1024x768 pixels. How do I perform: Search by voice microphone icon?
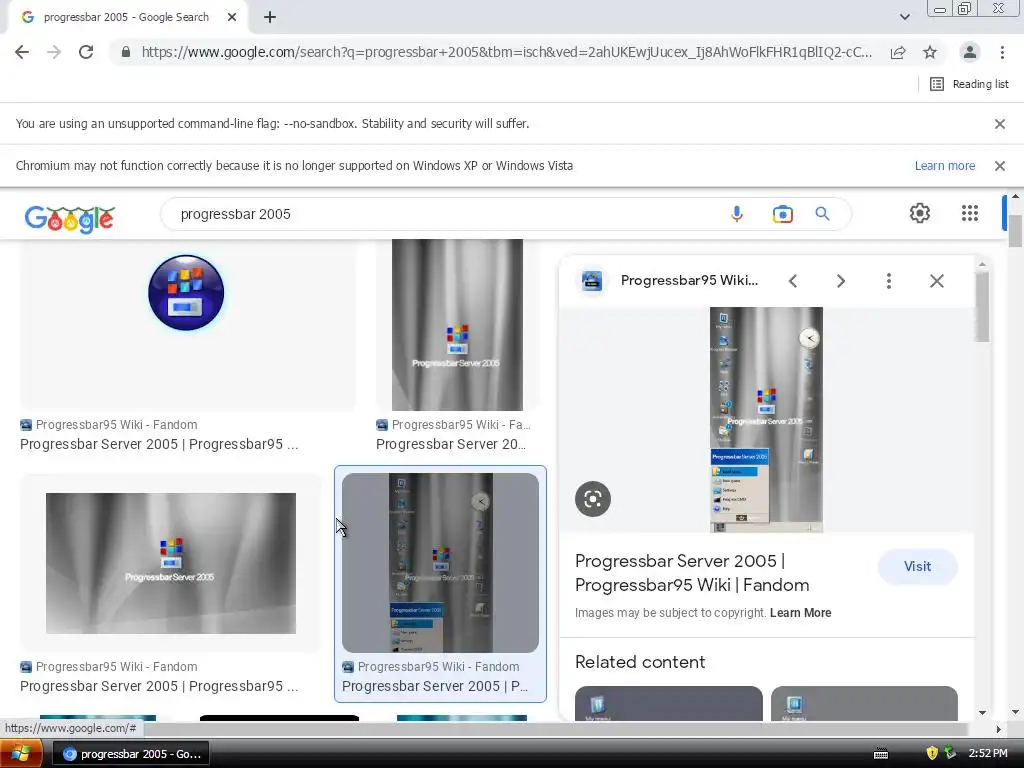737,214
